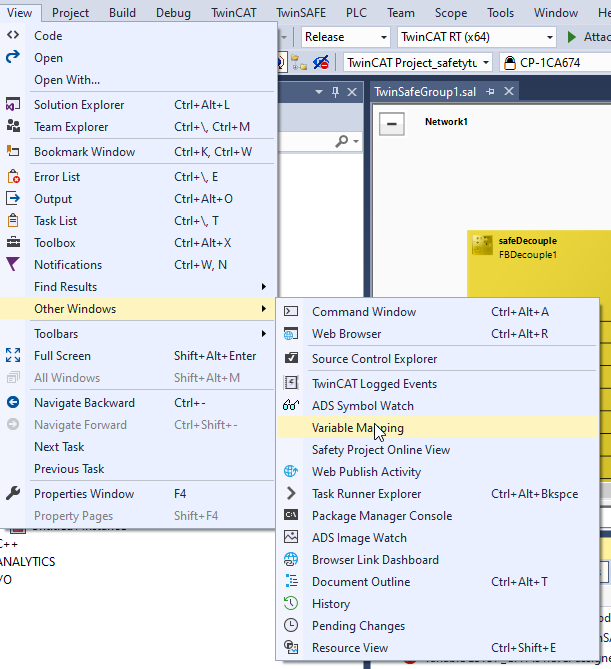611x669 pixels.
Task: Collapse Network1 with the minus button
Action: coord(392,124)
